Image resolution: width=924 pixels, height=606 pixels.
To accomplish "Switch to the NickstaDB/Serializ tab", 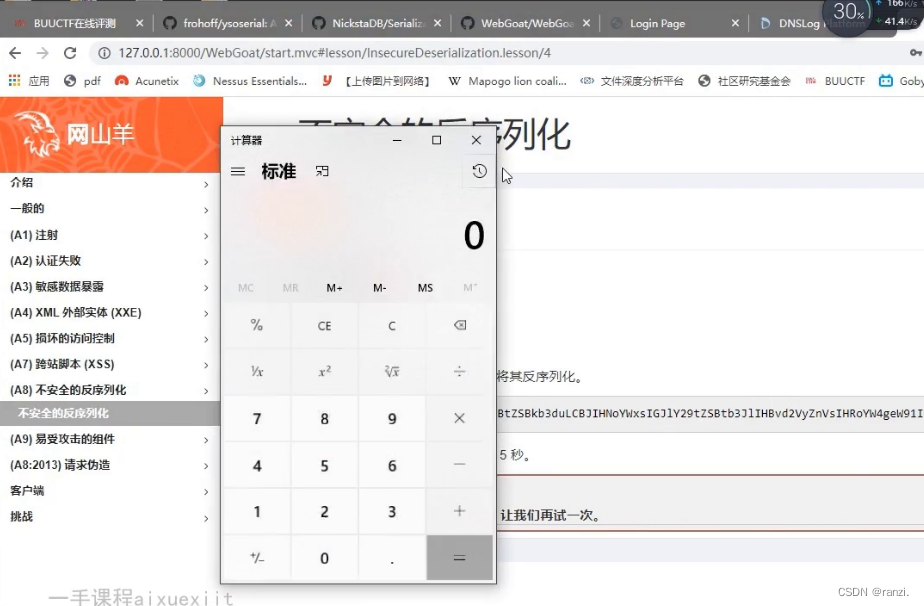I will (x=378, y=24).
